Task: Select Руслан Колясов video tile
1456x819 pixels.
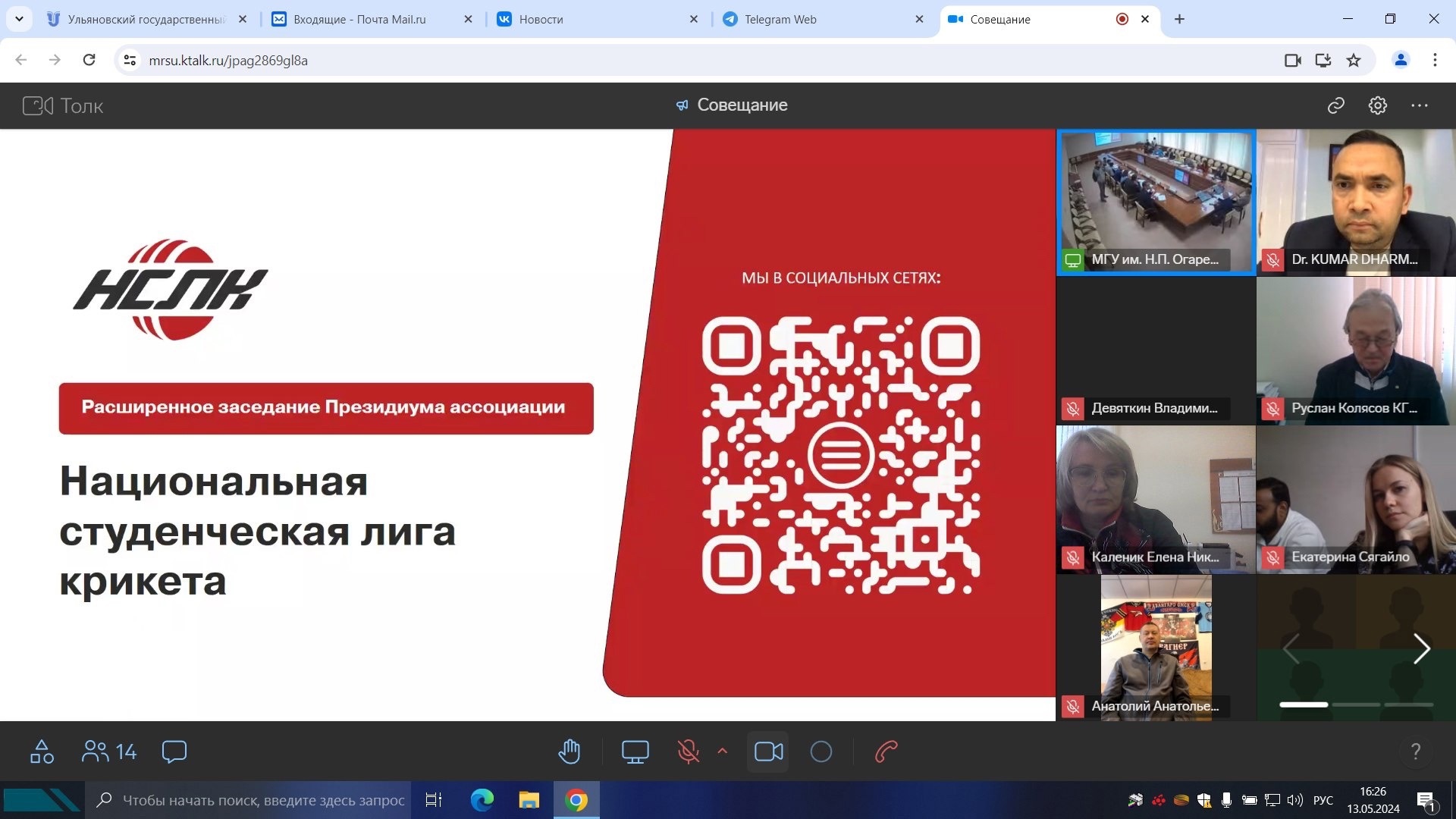Action: pos(1356,351)
